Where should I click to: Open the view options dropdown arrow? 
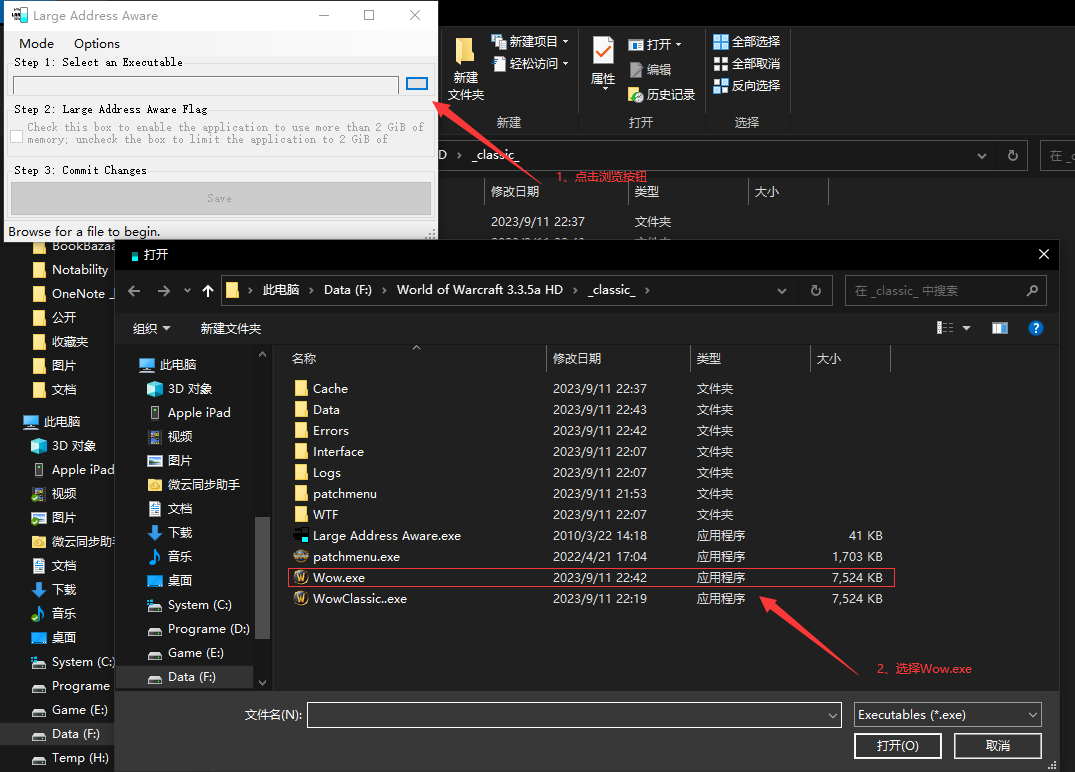point(967,328)
